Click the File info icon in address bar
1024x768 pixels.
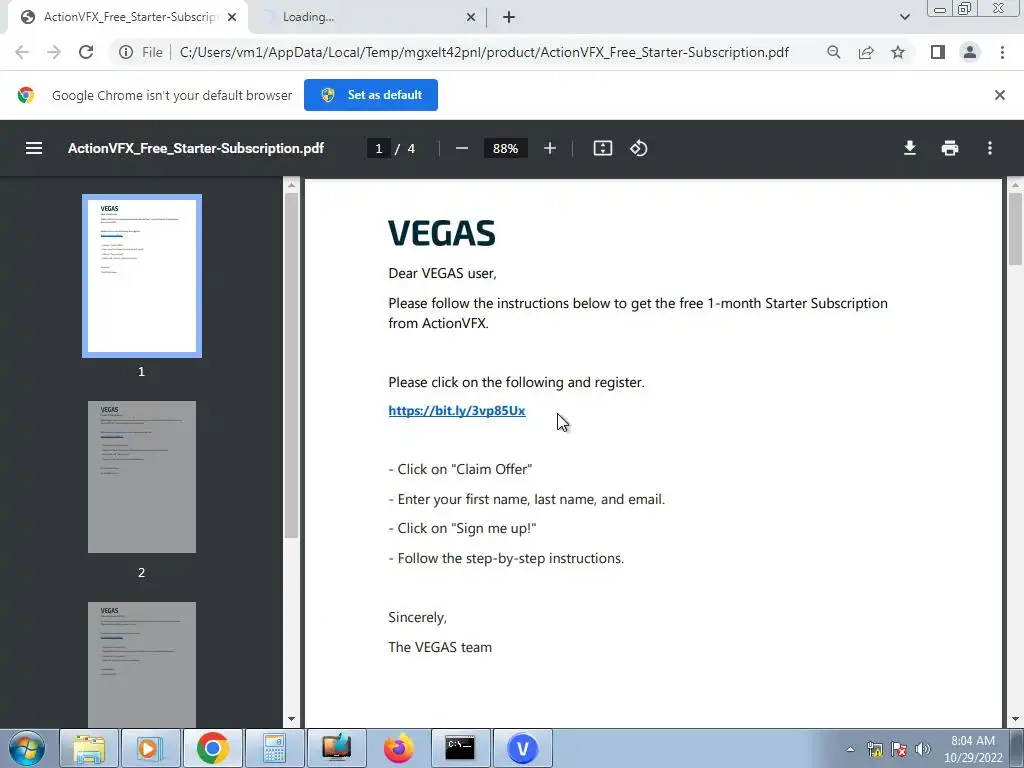pyautogui.click(x=126, y=52)
